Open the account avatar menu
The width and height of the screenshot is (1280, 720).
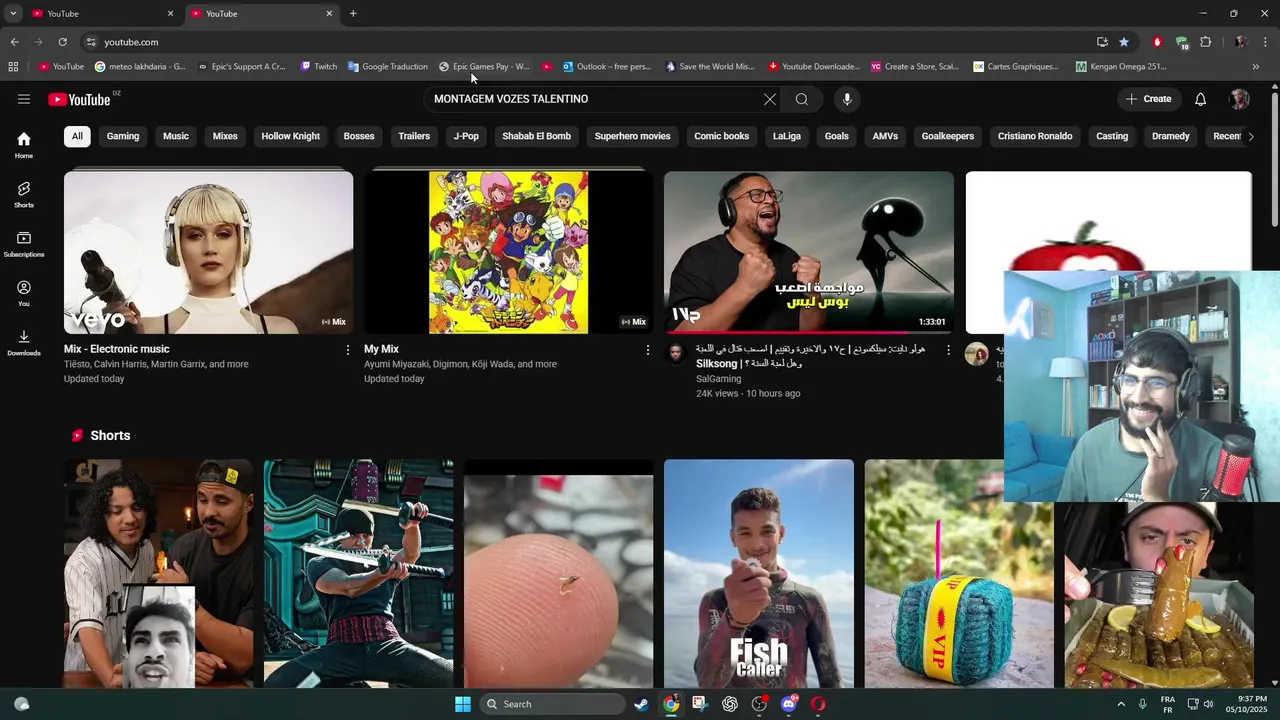pos(1240,99)
